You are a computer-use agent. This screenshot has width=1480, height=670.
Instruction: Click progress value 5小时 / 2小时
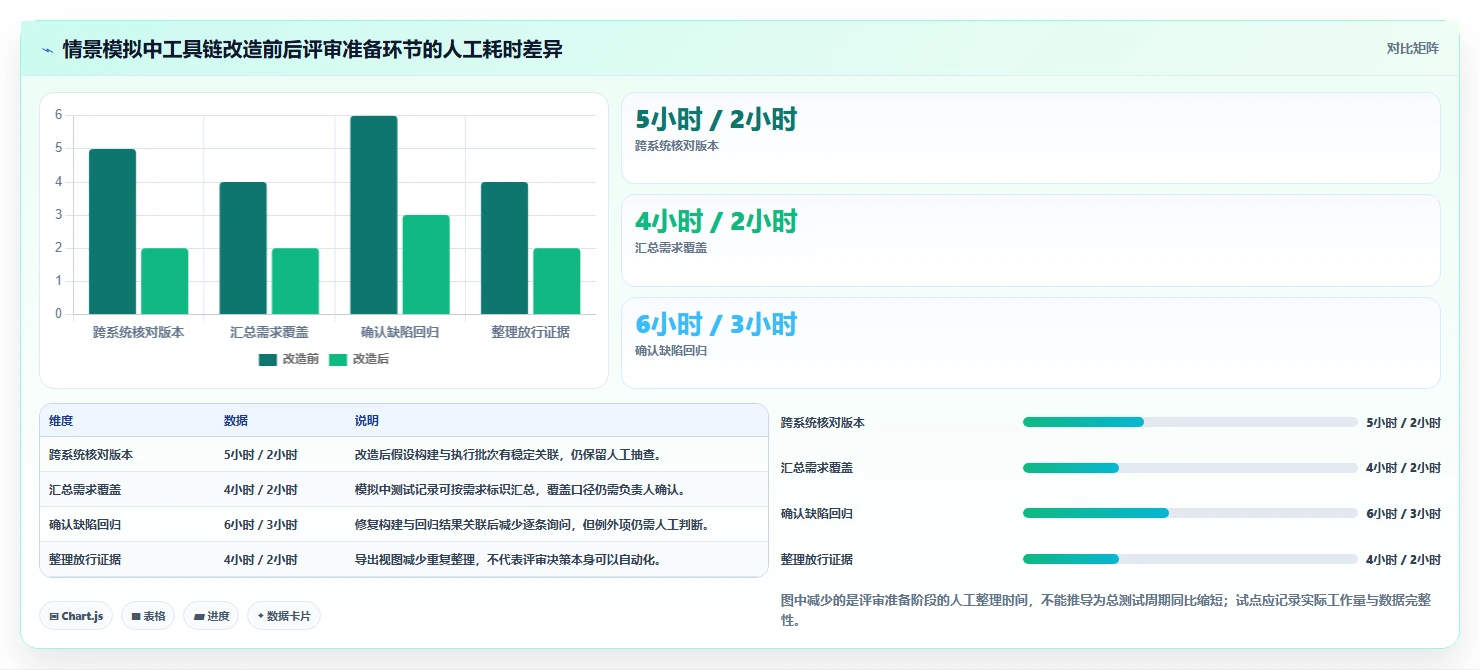[x=1403, y=423]
